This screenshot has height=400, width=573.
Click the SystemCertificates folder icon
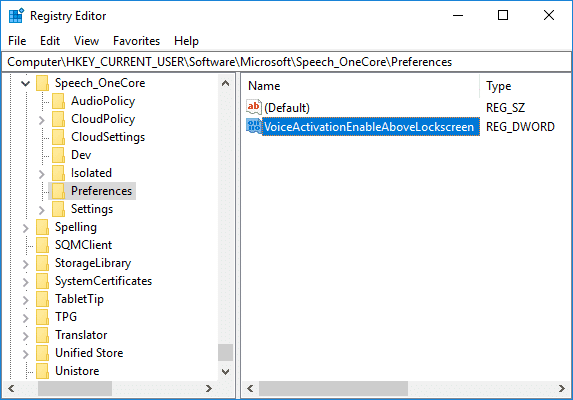point(42,281)
